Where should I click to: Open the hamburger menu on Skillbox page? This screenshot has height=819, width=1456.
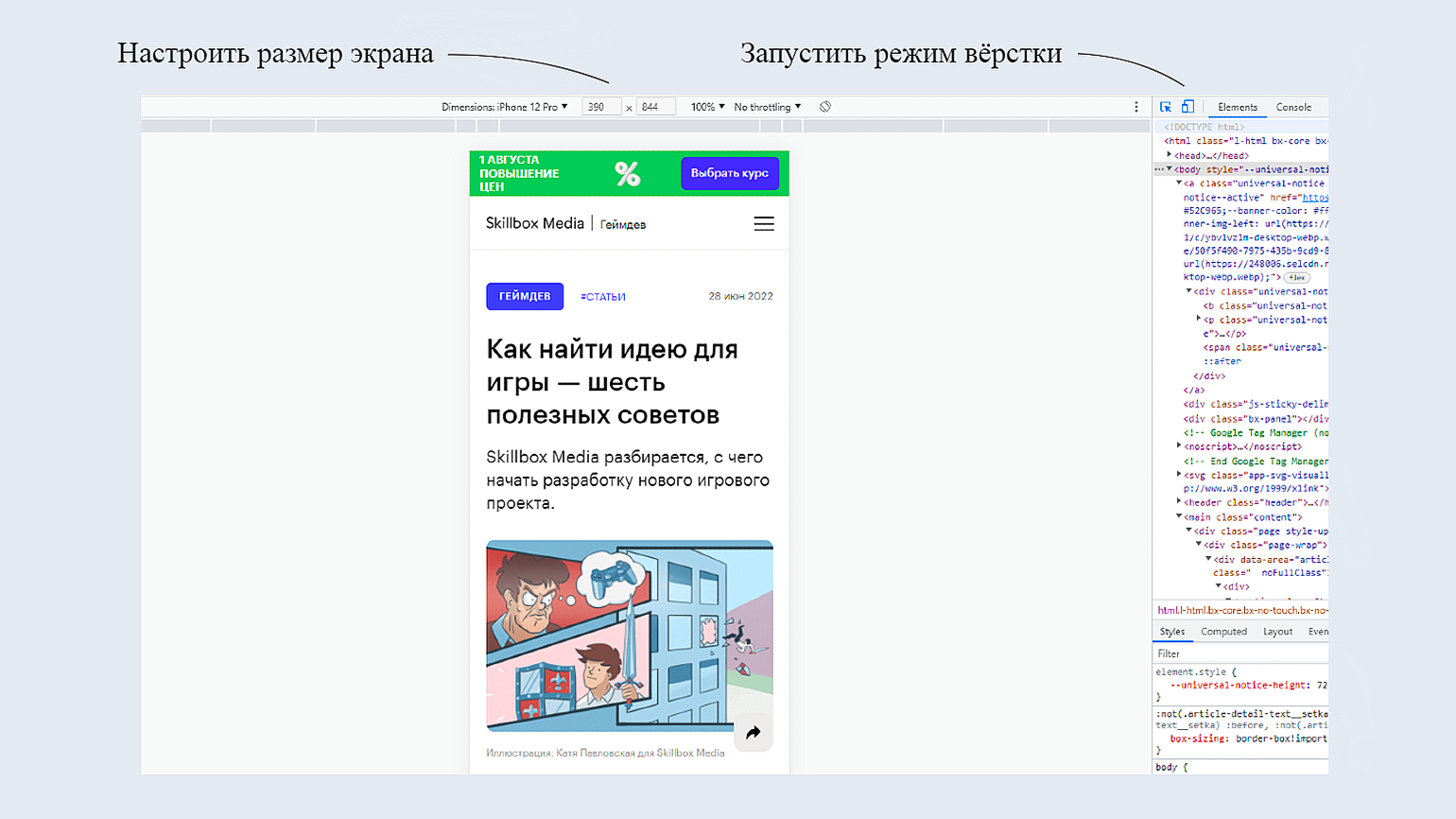coord(764,224)
